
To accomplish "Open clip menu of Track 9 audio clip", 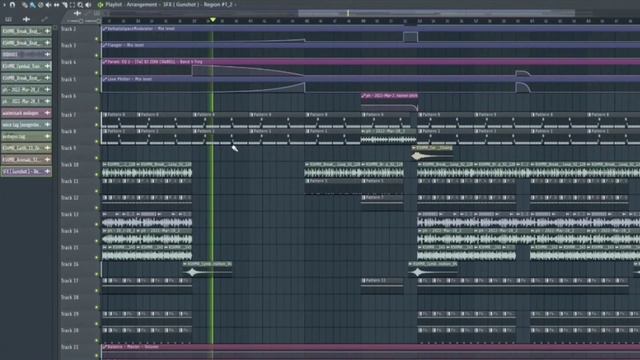I will 414,148.
